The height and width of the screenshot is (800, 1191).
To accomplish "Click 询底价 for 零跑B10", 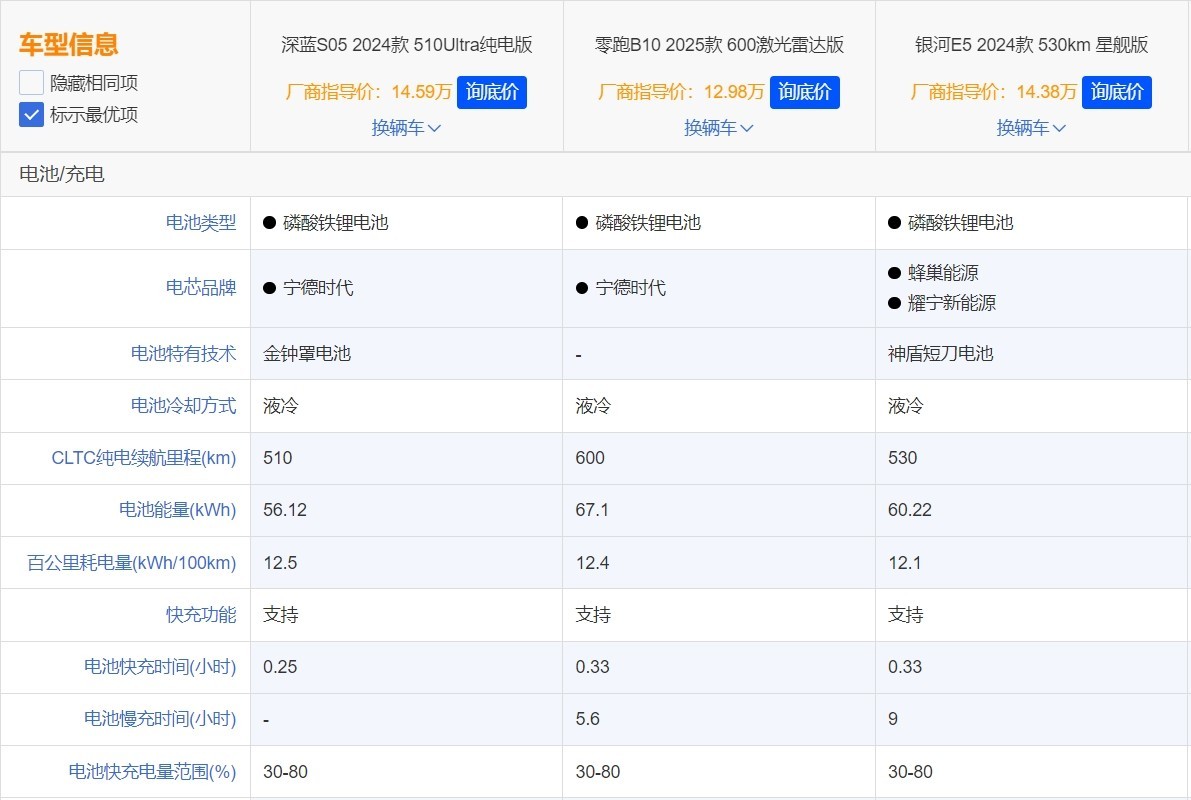I will (x=804, y=92).
